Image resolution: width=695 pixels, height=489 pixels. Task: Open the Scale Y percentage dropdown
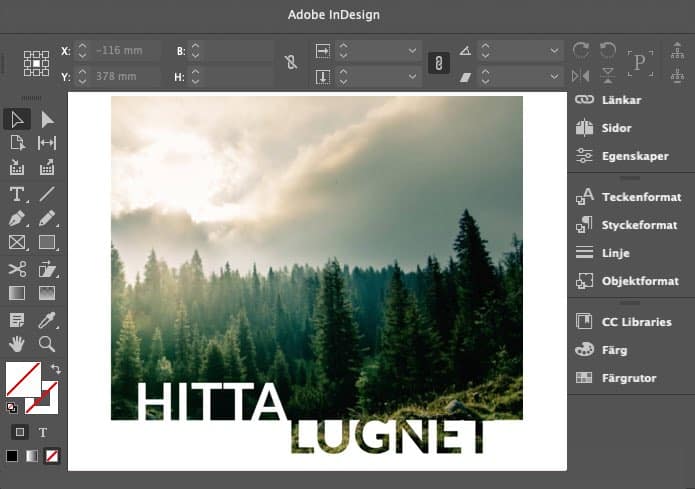[x=412, y=76]
